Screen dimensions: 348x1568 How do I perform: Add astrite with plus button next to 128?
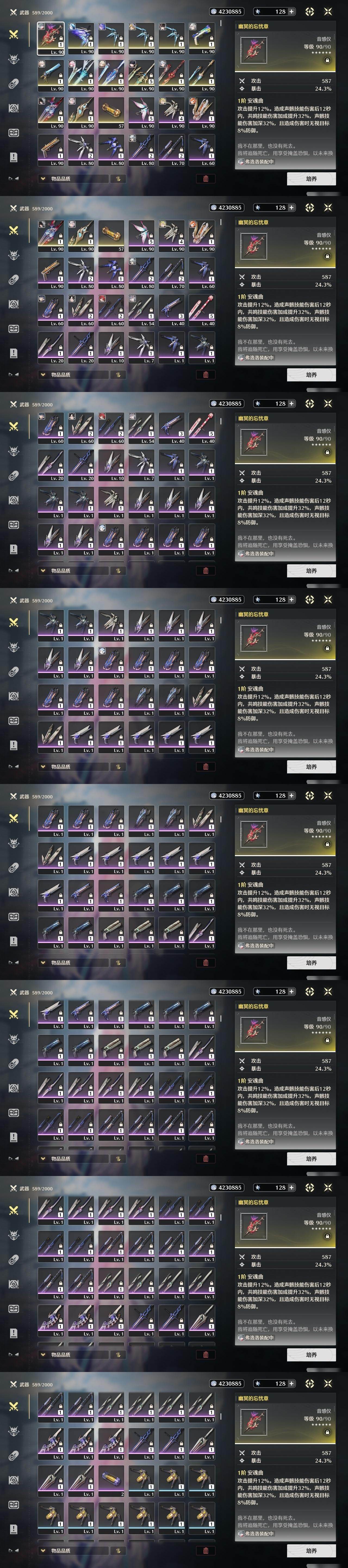(291, 11)
